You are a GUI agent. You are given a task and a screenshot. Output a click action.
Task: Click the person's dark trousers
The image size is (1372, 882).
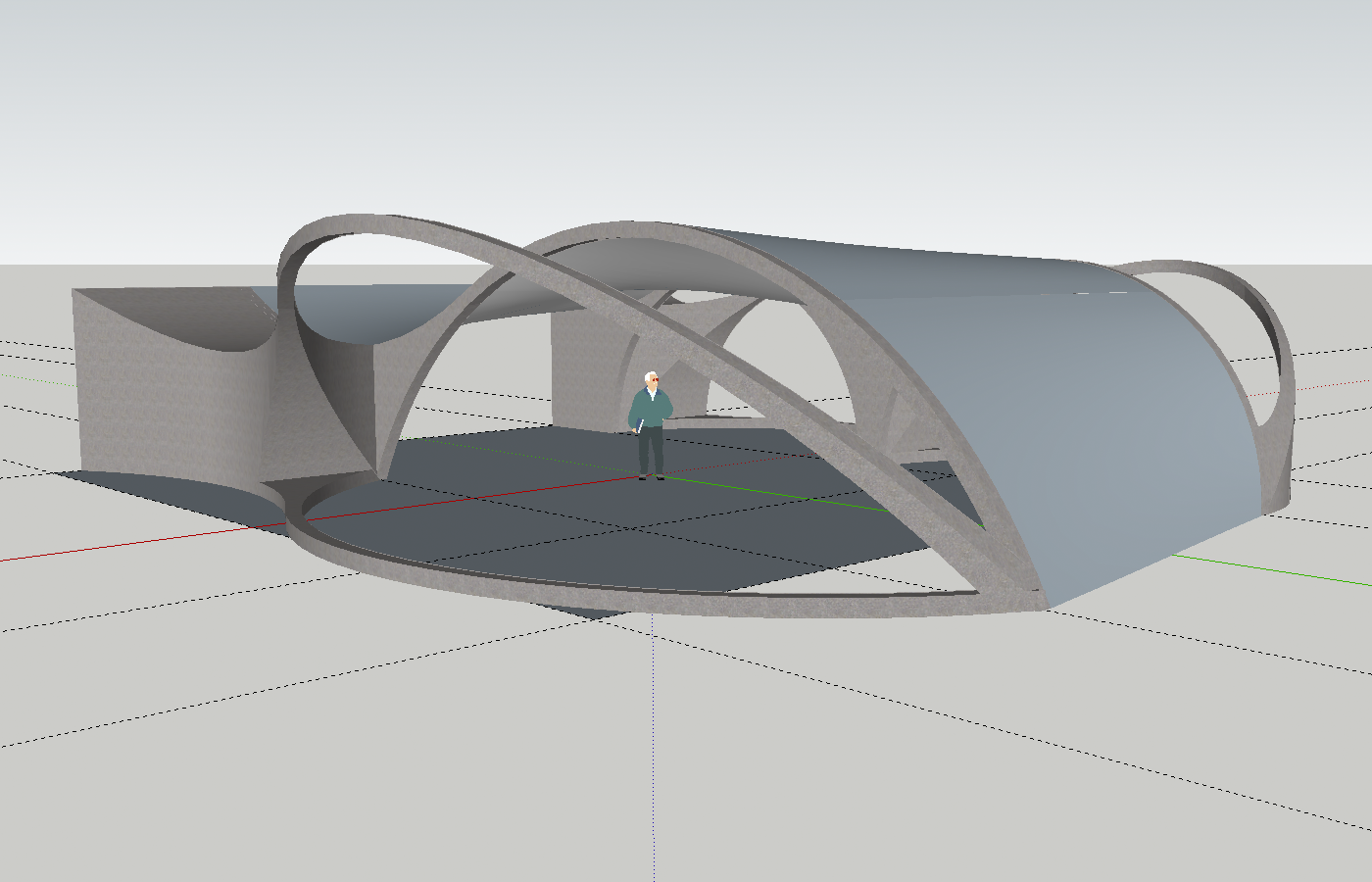(x=650, y=451)
